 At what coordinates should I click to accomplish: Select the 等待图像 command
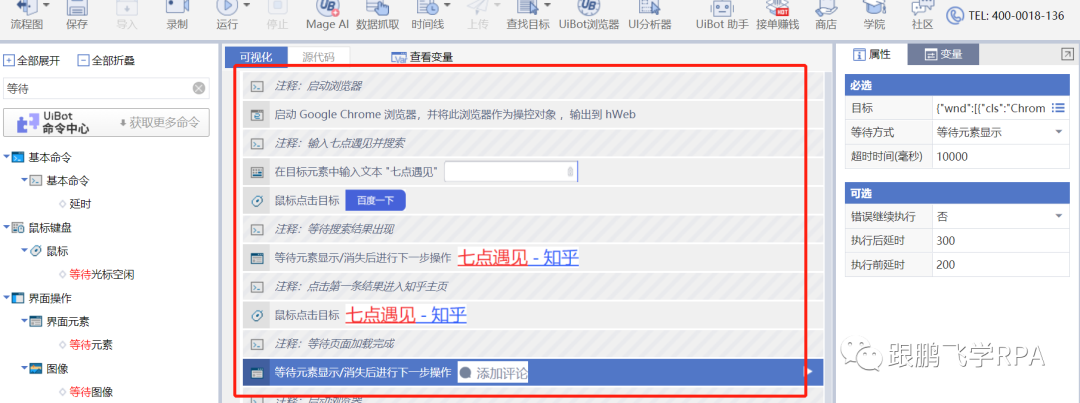[x=91, y=392]
